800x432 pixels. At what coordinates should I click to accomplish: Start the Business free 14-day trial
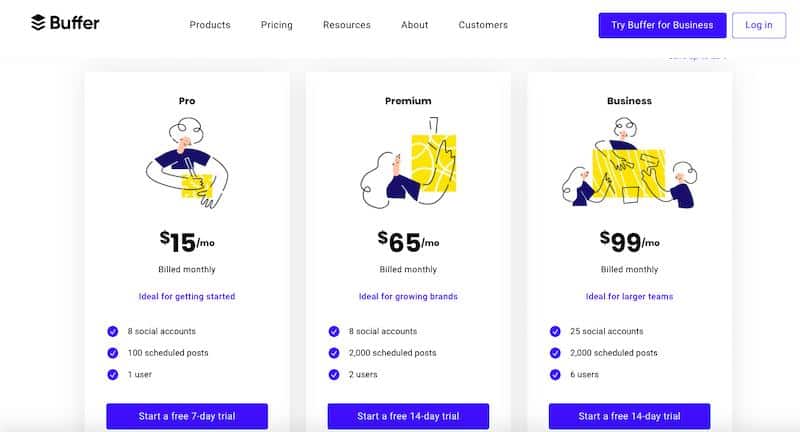coord(629,416)
